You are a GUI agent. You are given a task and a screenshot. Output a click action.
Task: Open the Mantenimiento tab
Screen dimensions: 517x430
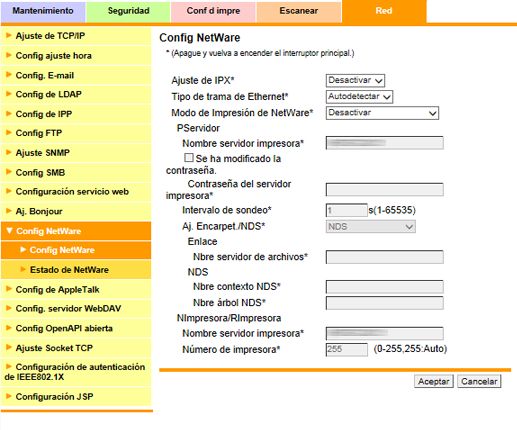(x=43, y=11)
